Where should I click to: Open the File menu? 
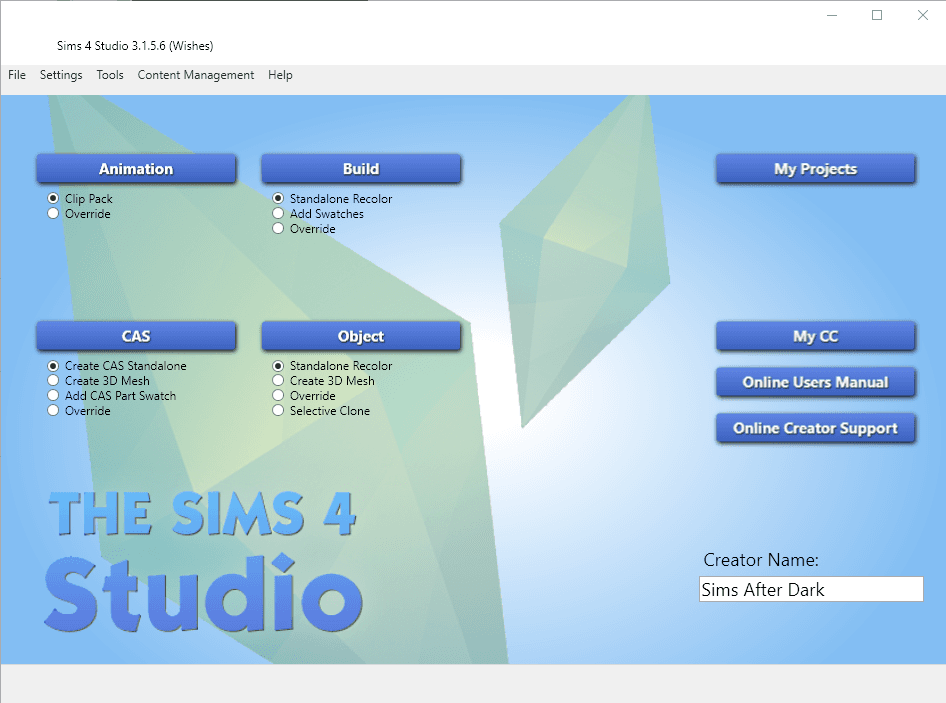pyautogui.click(x=16, y=75)
